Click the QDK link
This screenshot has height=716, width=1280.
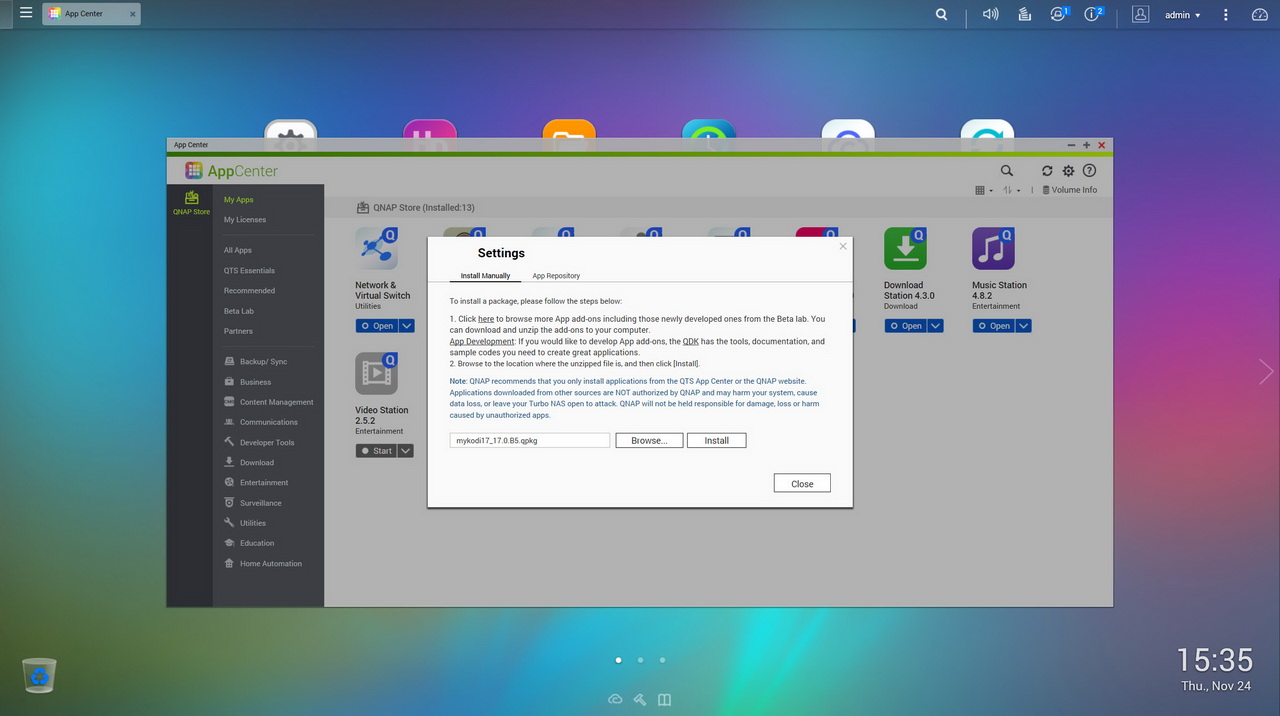coord(690,342)
